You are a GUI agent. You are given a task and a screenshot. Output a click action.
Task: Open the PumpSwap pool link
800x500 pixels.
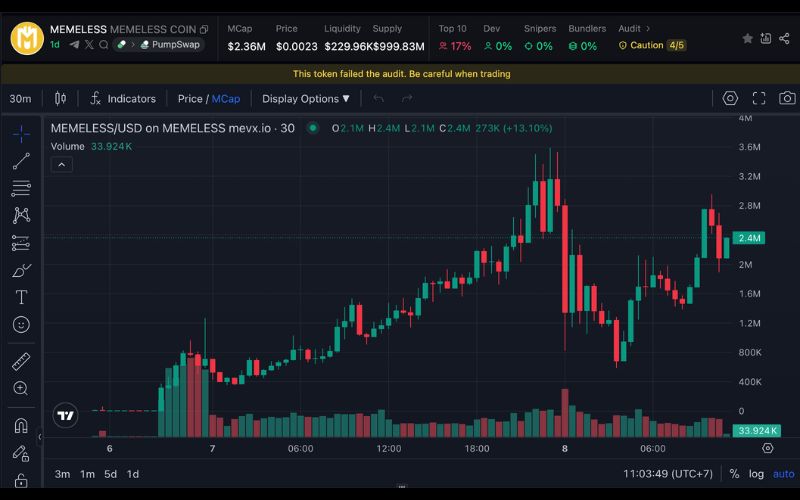pyautogui.click(x=170, y=44)
